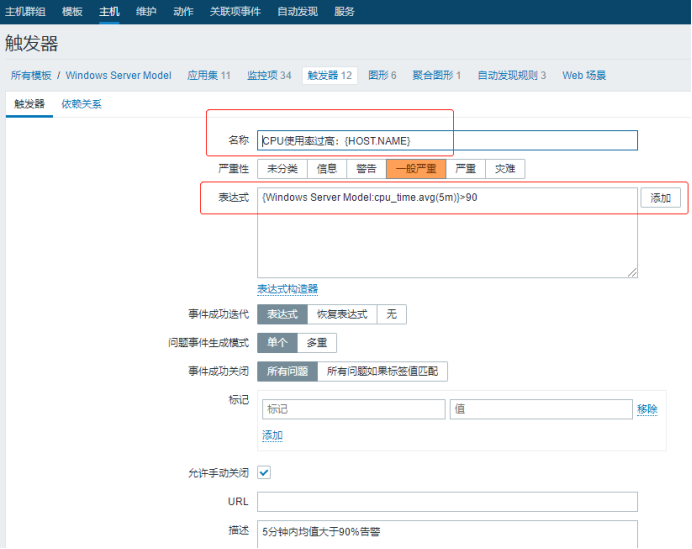Grab the expression textarea resize handle
This screenshot has width=692, height=549.
coord(632,273)
